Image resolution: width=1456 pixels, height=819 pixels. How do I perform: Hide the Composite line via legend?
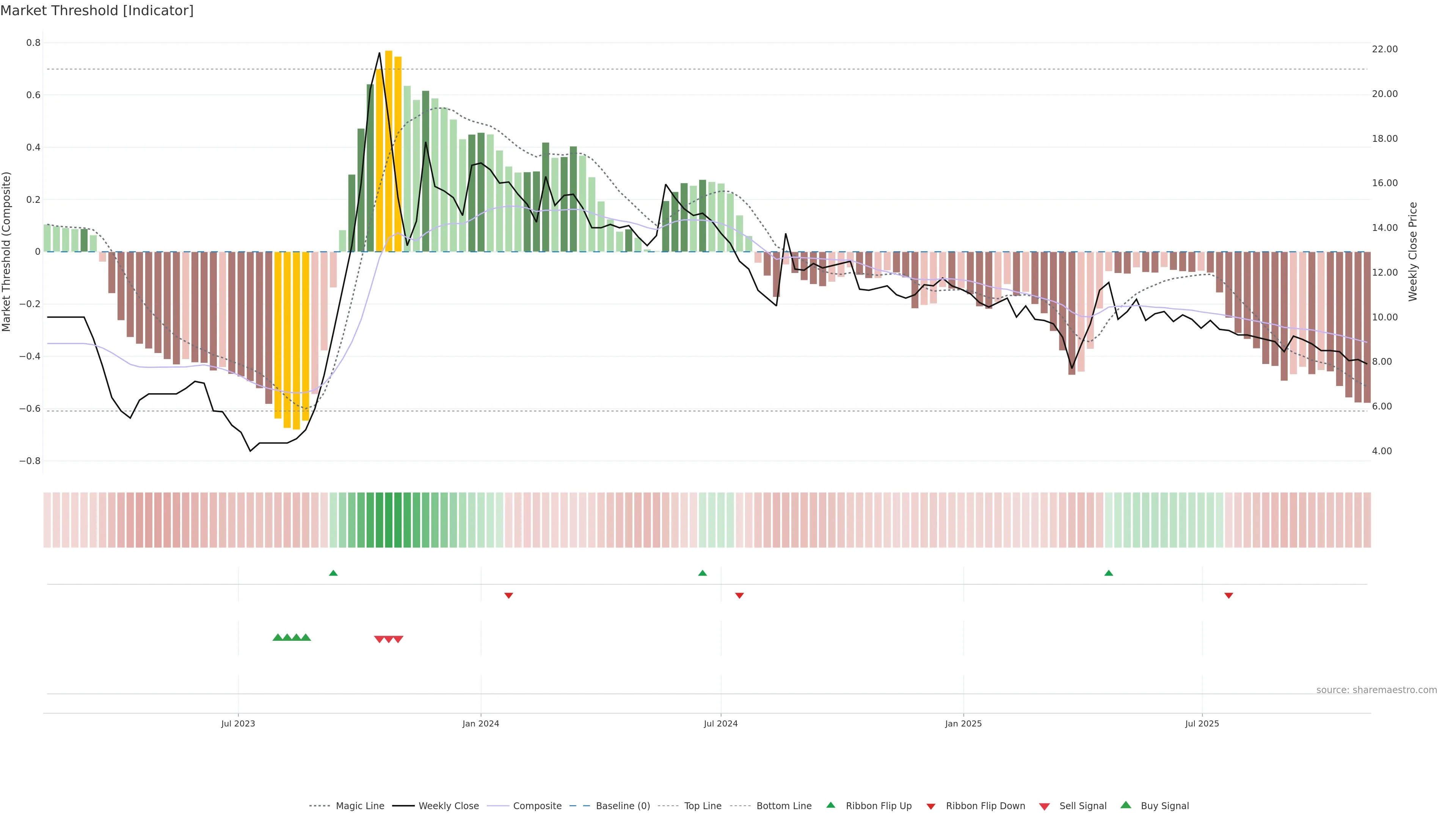pos(537,806)
